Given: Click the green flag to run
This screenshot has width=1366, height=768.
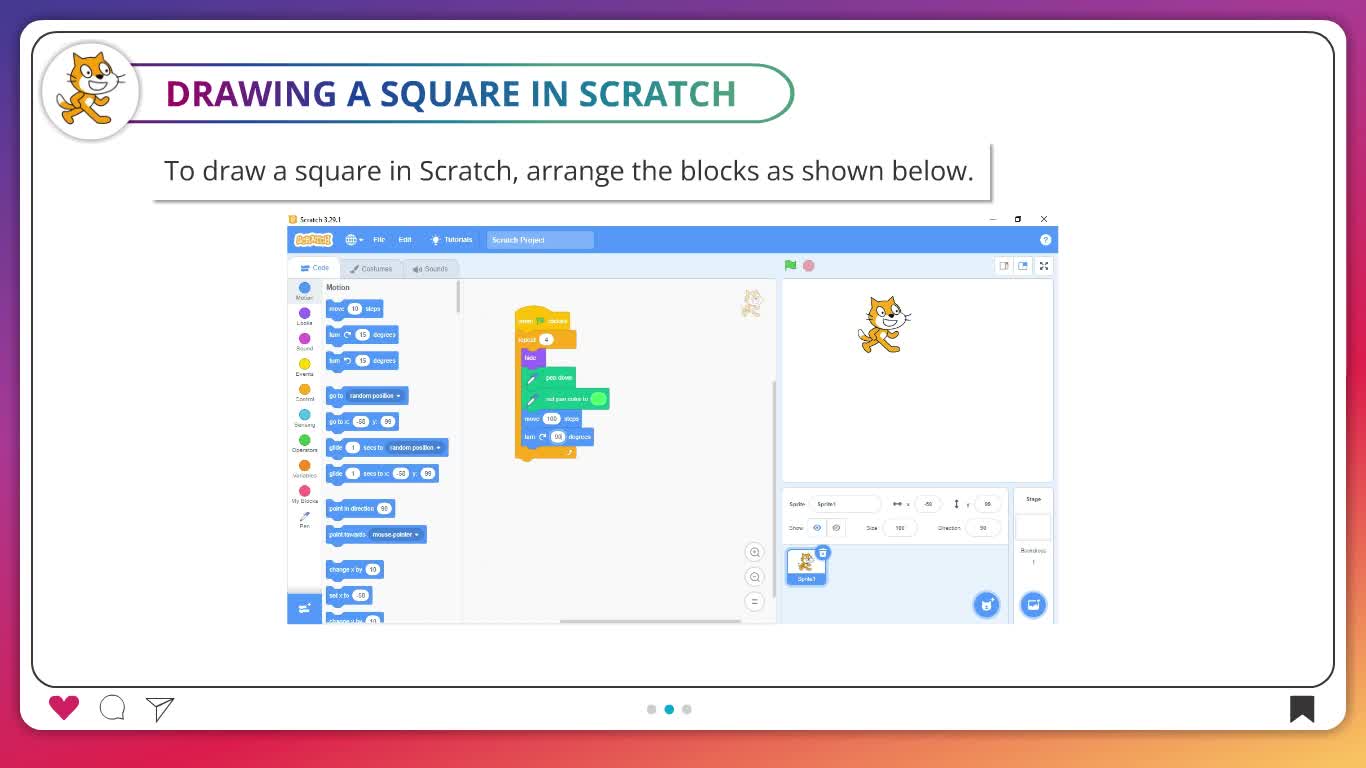Looking at the screenshot, I should pyautogui.click(x=790, y=266).
